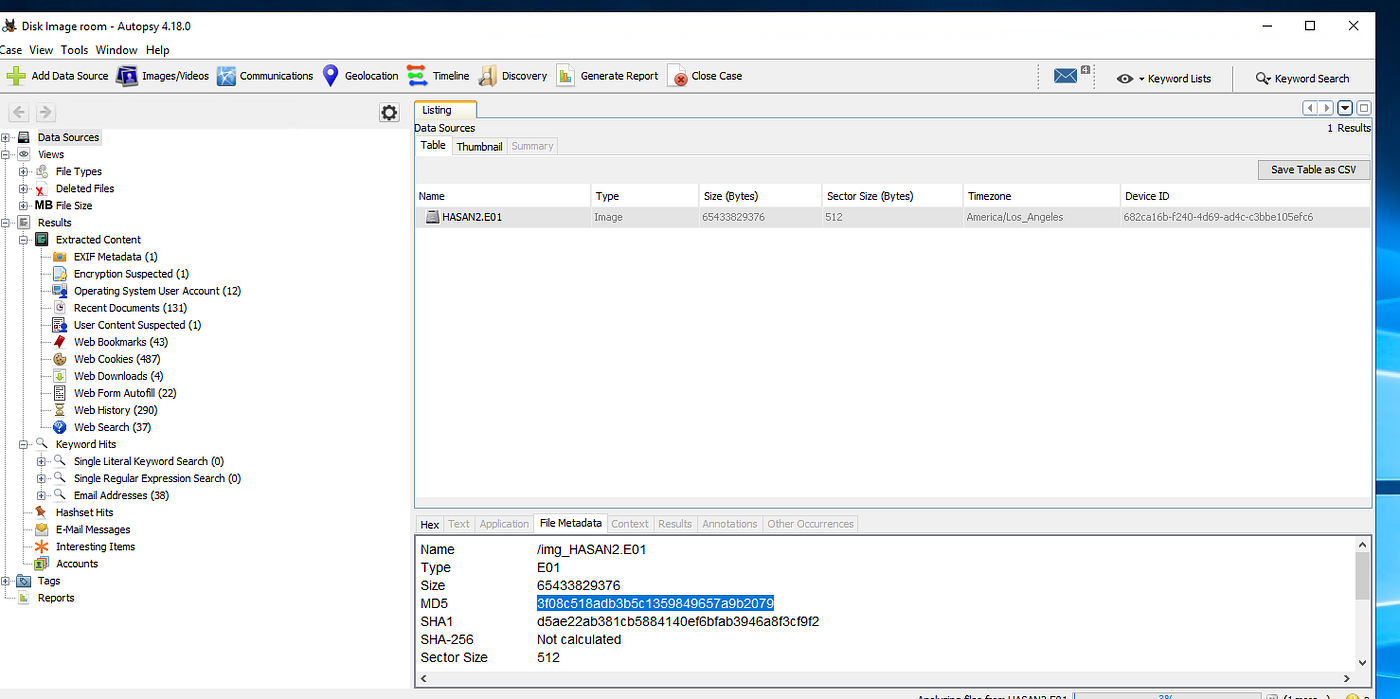Collapse the Extracted Content node

click(24, 239)
